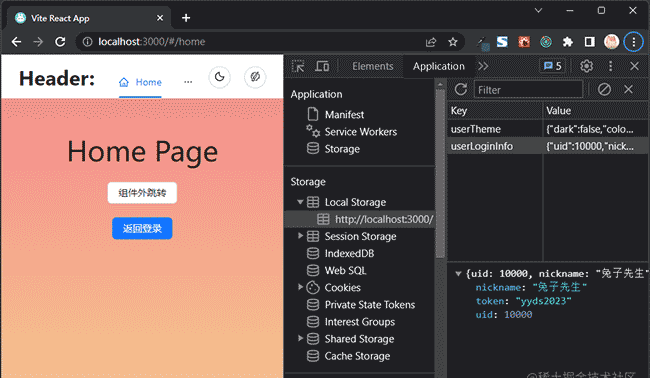The height and width of the screenshot is (378, 650).
Task: Click the share page icon in address bar
Action: (431, 42)
